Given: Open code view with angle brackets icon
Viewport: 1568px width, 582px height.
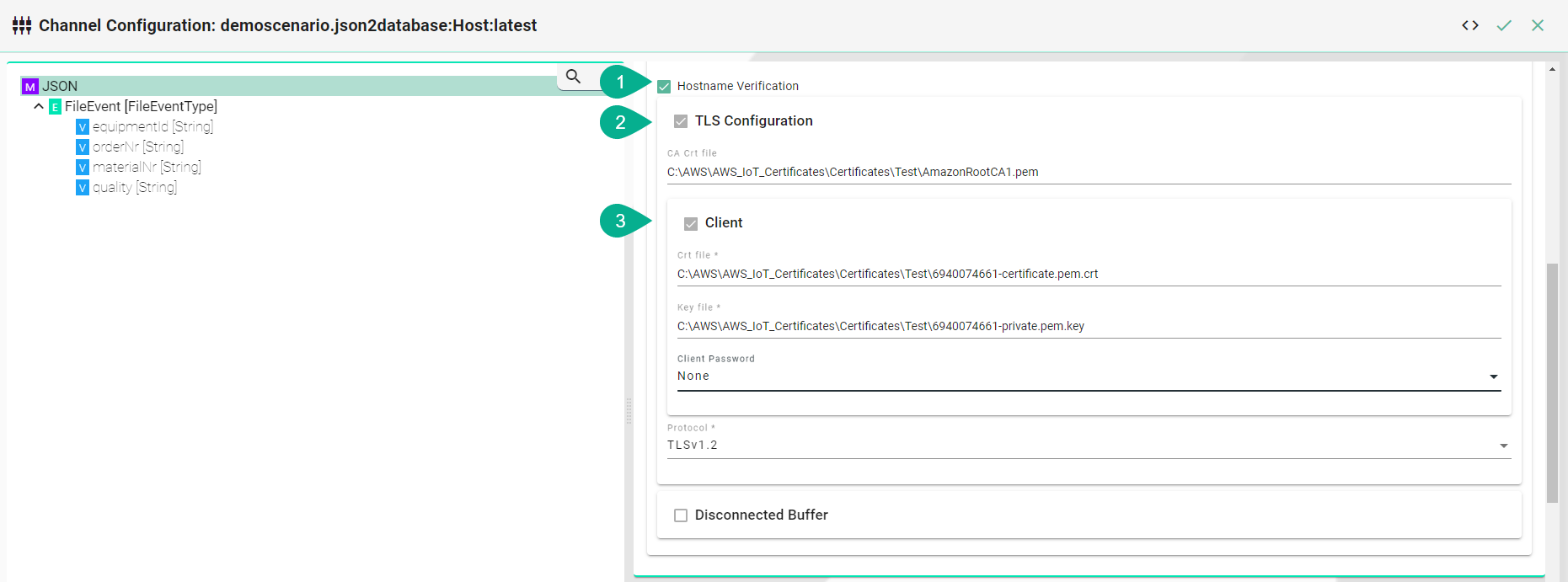Looking at the screenshot, I should [x=1470, y=25].
